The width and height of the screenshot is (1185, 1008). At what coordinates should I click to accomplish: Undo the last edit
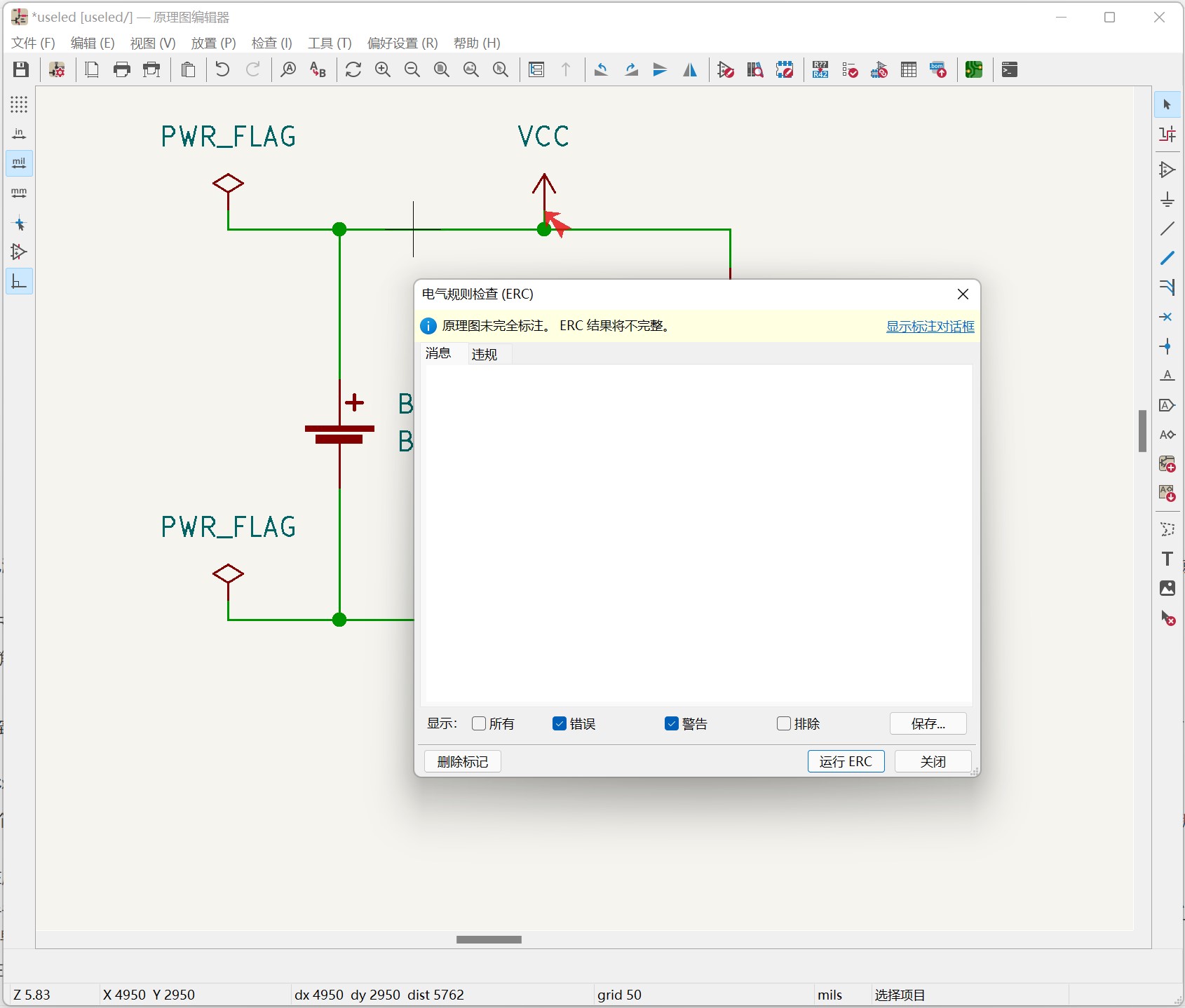tap(222, 69)
